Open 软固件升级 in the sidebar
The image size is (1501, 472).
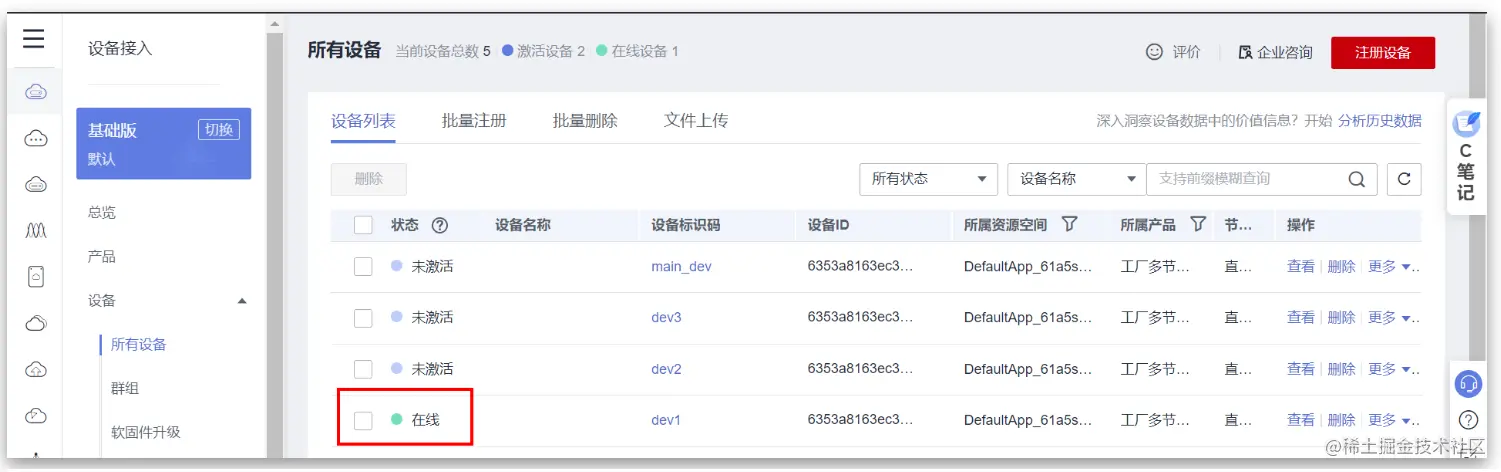[146, 433]
